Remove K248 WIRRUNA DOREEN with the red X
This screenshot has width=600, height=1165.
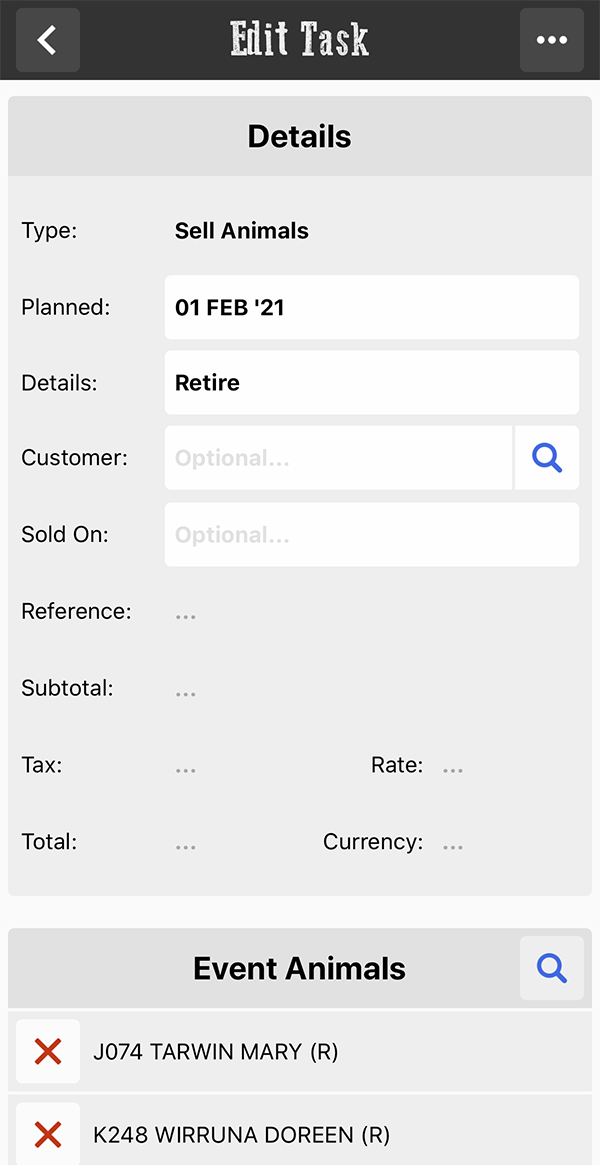[48, 1135]
